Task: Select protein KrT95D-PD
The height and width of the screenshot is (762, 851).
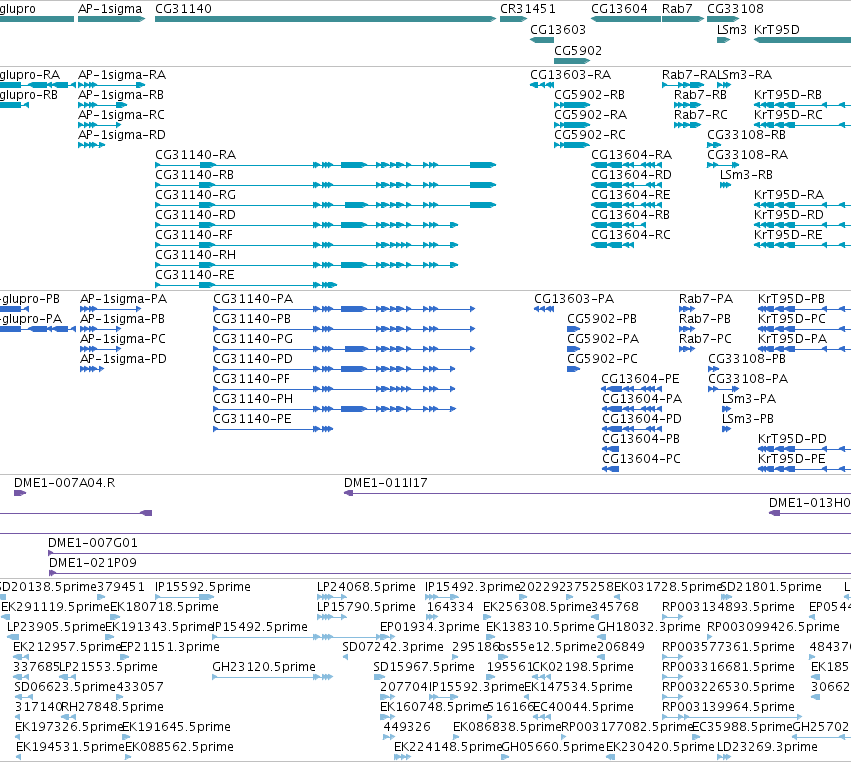Action: click(x=804, y=449)
